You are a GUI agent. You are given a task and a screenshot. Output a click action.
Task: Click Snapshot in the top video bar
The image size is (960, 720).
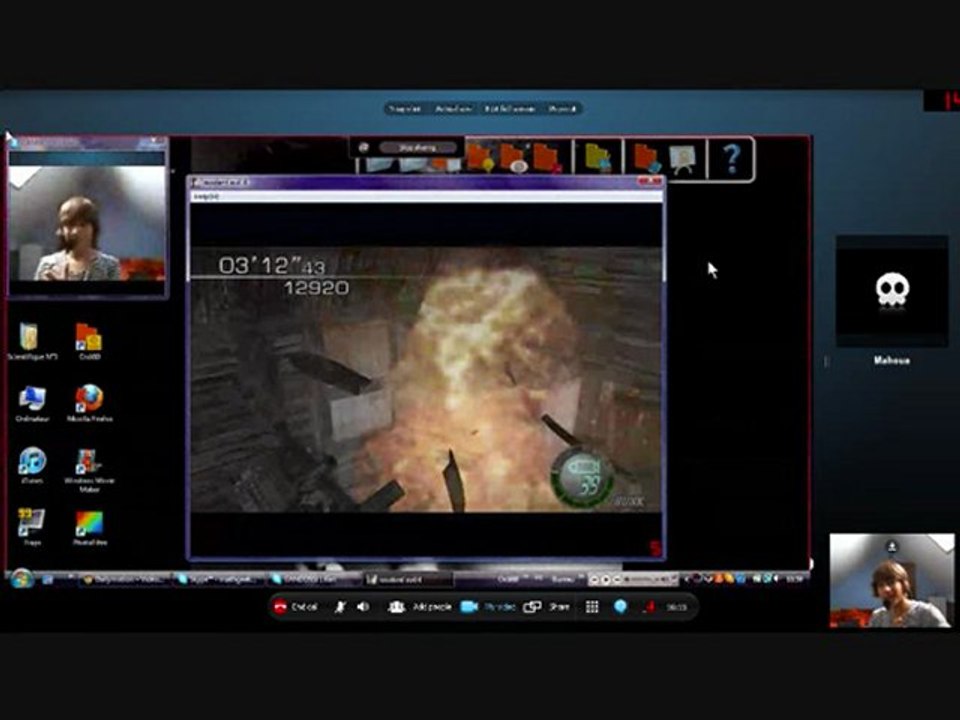(405, 109)
